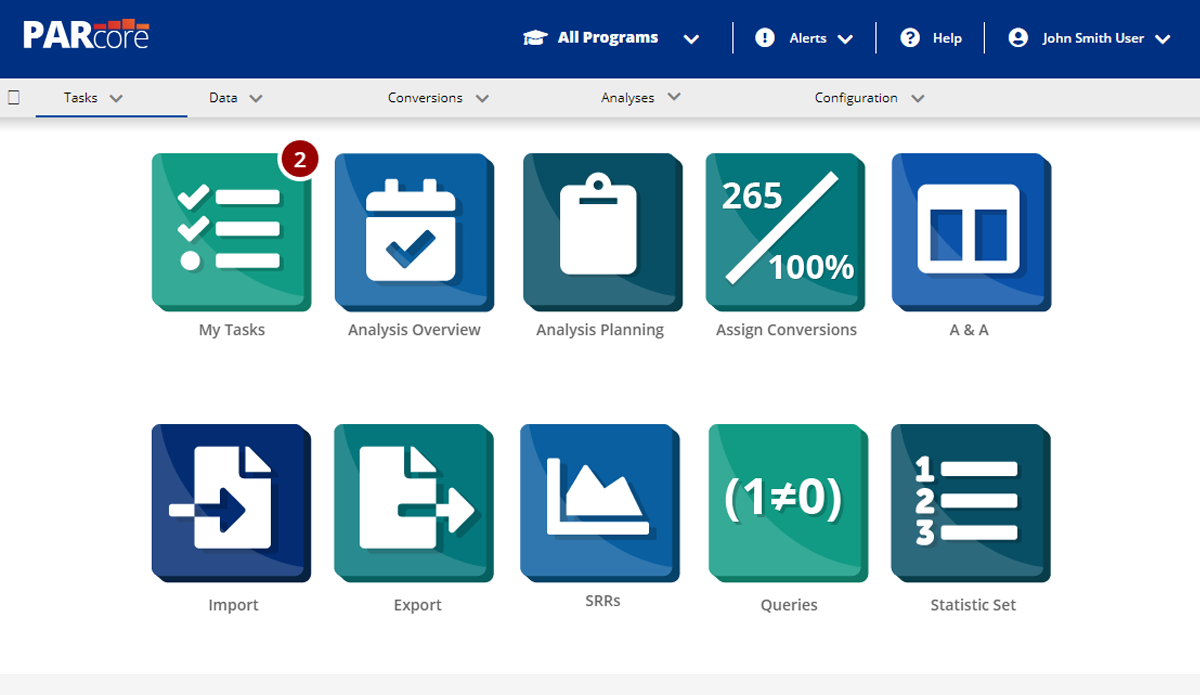Image resolution: width=1200 pixels, height=695 pixels.
Task: Expand the Alerts dropdown
Action: point(805,38)
